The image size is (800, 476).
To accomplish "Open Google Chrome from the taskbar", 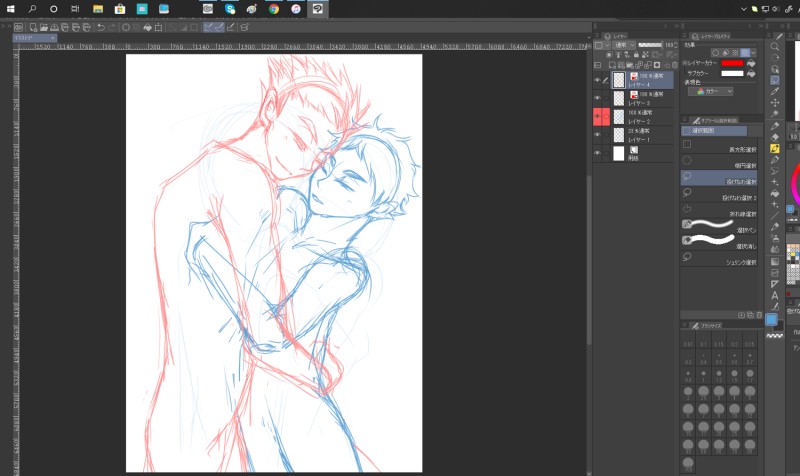I will [x=274, y=8].
